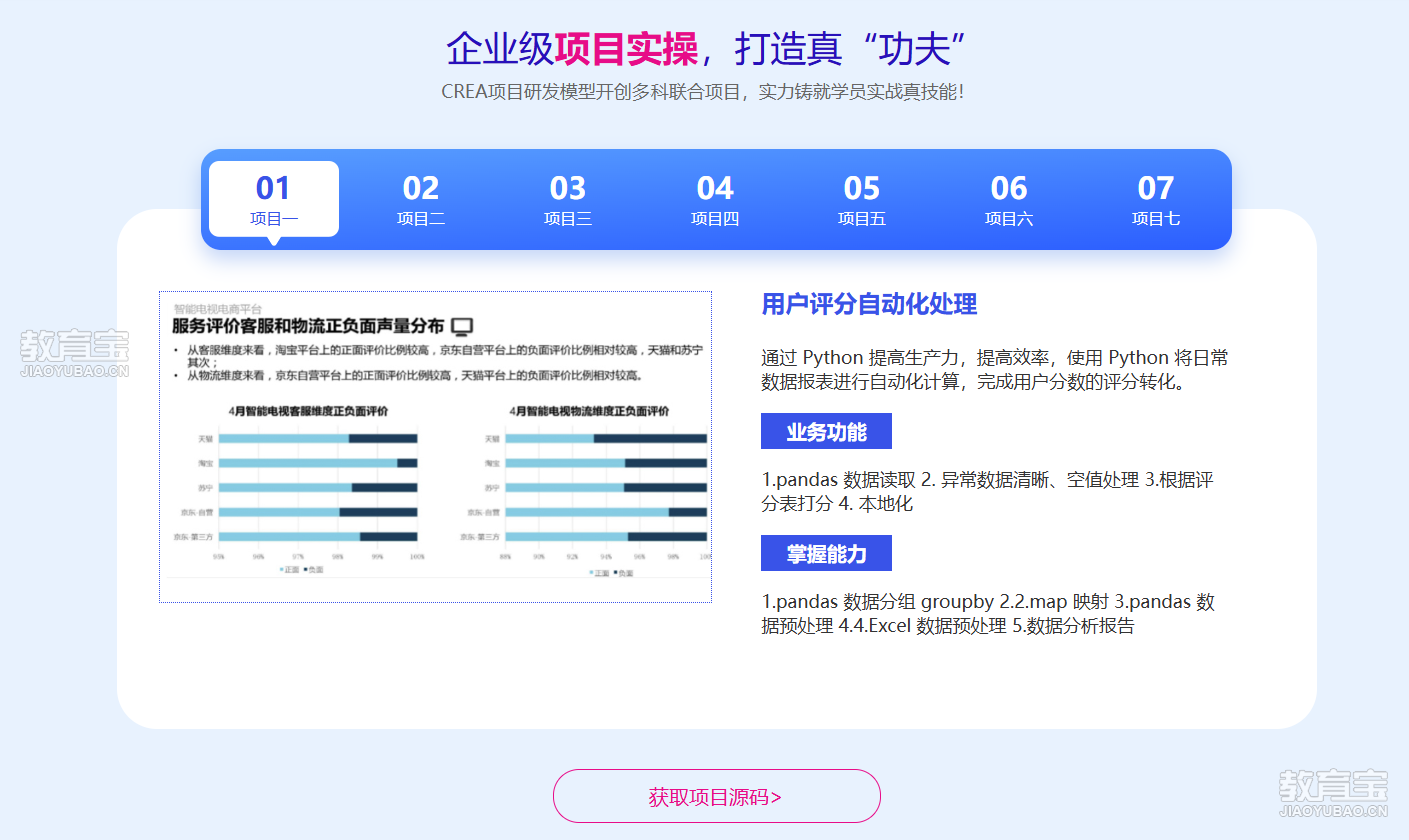
Task: Click the 掌握能力 blue label
Action: 826,554
